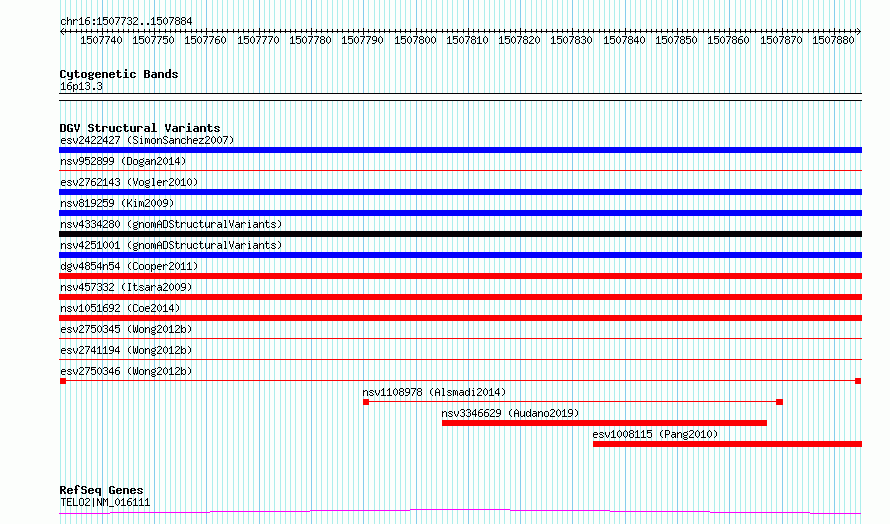This screenshot has height=524, width=890.
Task: Click the pink TELO2 gene track line
Action: (460, 512)
